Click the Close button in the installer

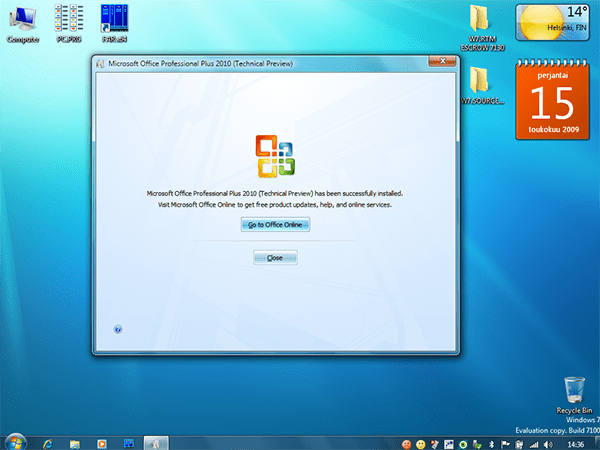[275, 258]
